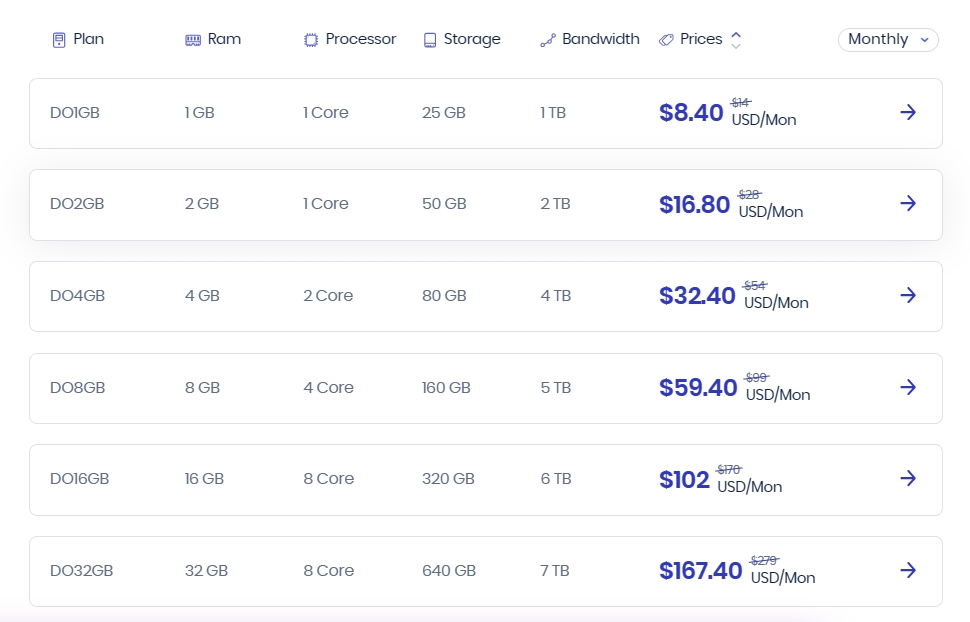Image resolution: width=970 pixels, height=622 pixels.
Task: Open the Monthly billing period dropdown
Action: pos(887,40)
